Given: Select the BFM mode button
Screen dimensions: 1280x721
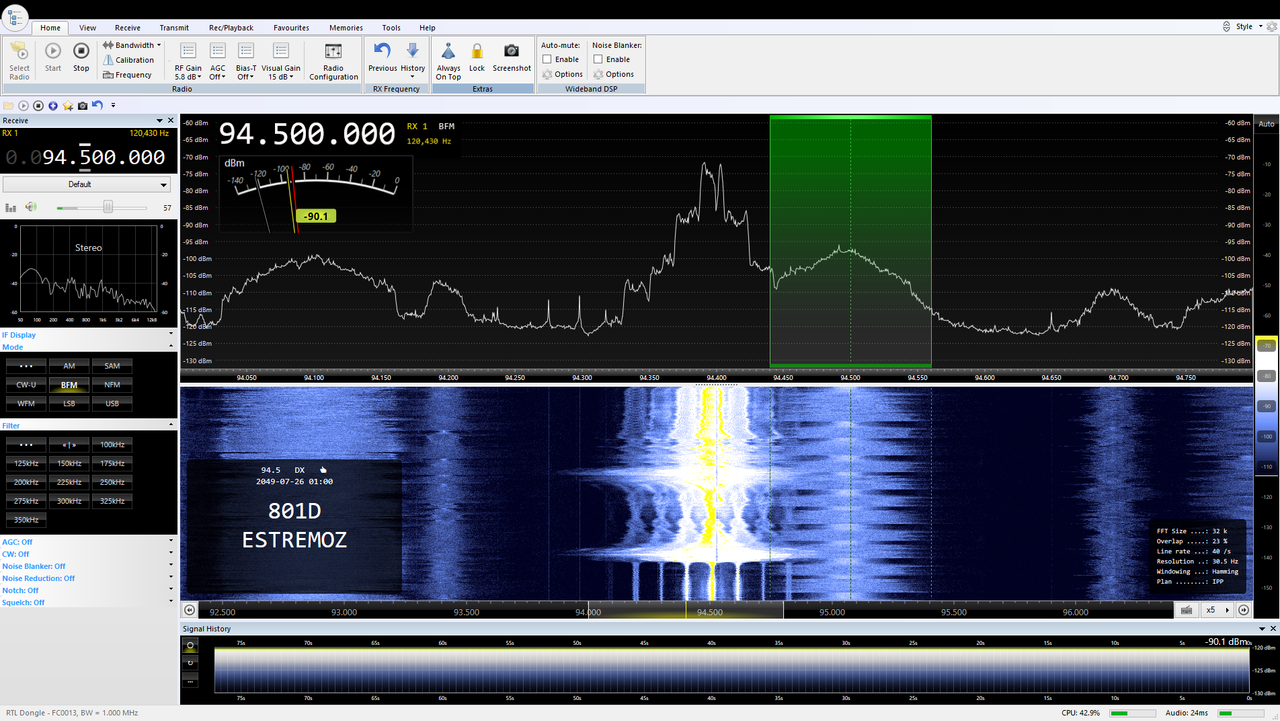Looking at the screenshot, I should point(68,384).
